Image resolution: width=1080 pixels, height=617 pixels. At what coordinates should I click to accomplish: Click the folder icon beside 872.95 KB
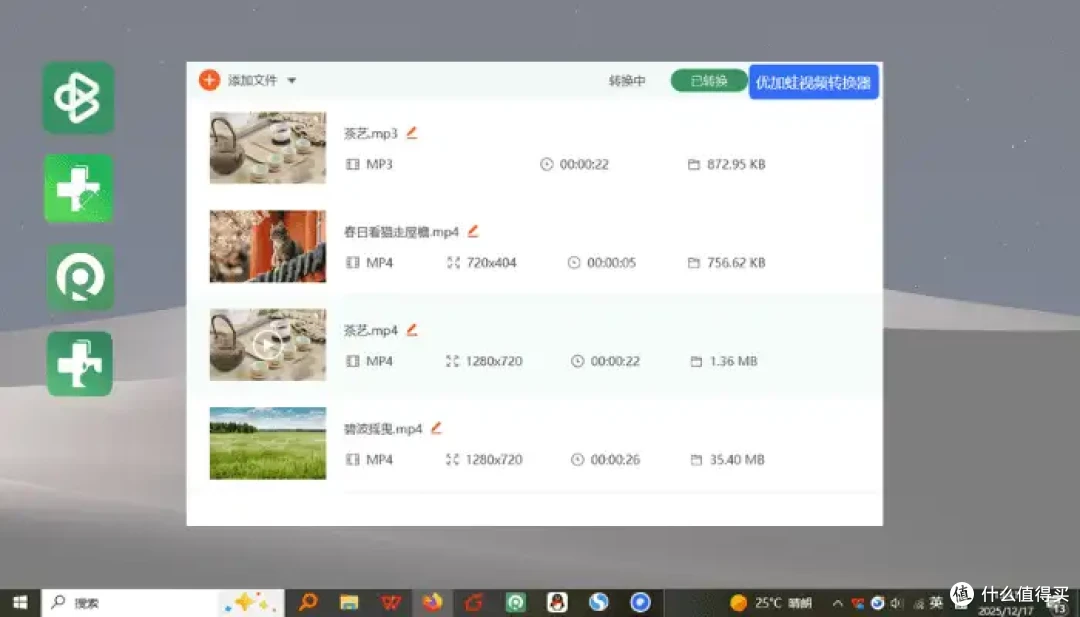(694, 164)
